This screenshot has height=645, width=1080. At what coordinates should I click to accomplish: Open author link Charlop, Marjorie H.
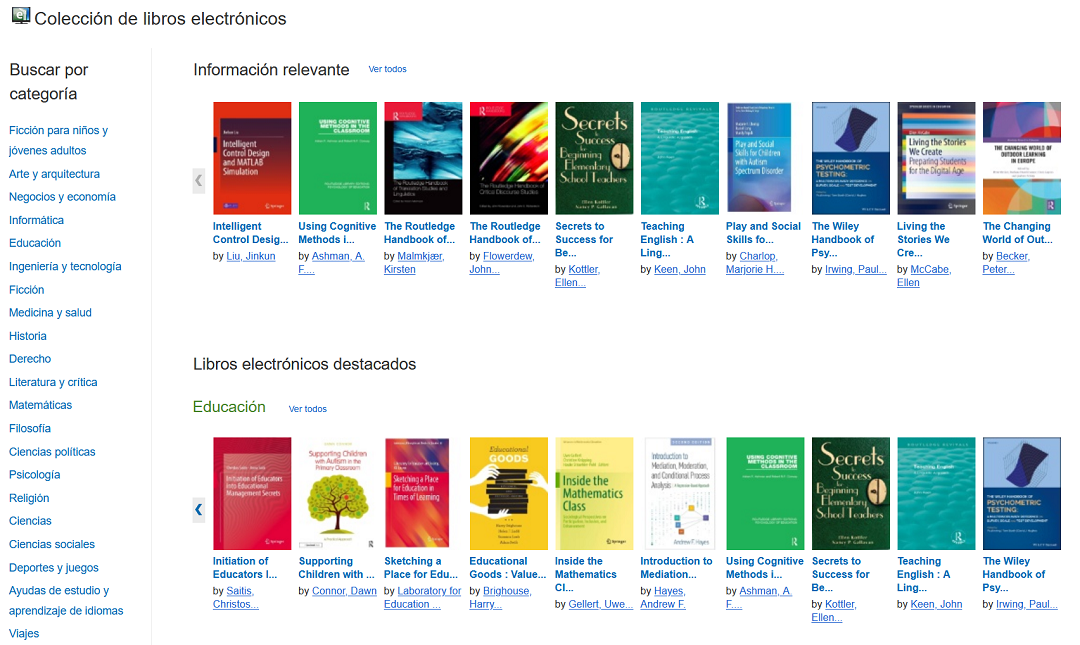(755, 263)
